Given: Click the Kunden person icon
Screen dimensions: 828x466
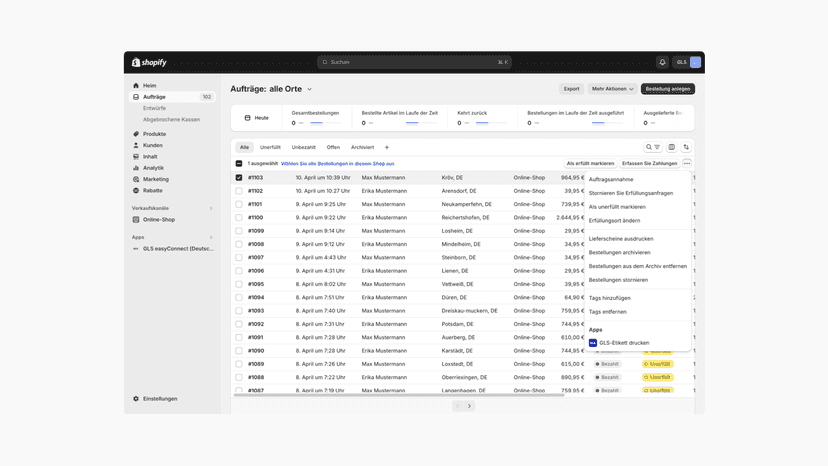Looking at the screenshot, I should [x=136, y=145].
